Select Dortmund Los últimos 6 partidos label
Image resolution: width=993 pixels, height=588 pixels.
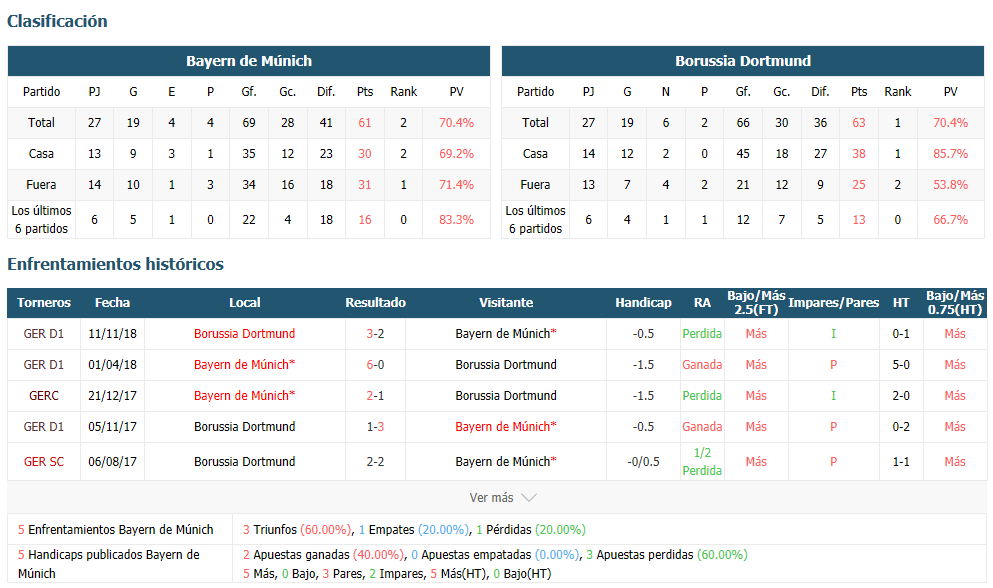point(535,220)
